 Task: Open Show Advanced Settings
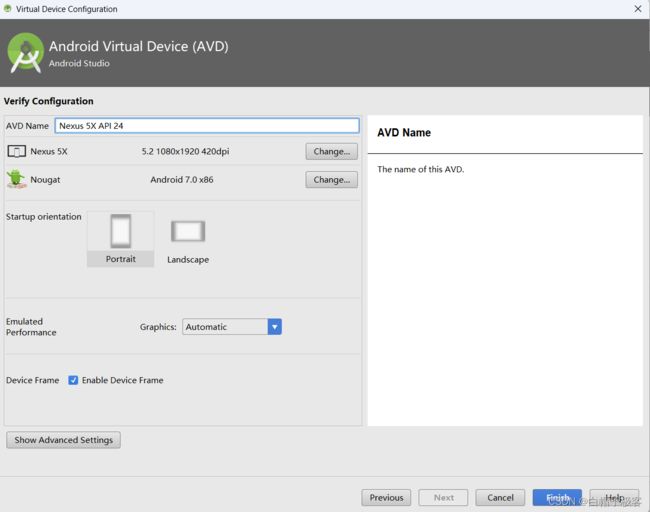[x=63, y=440]
